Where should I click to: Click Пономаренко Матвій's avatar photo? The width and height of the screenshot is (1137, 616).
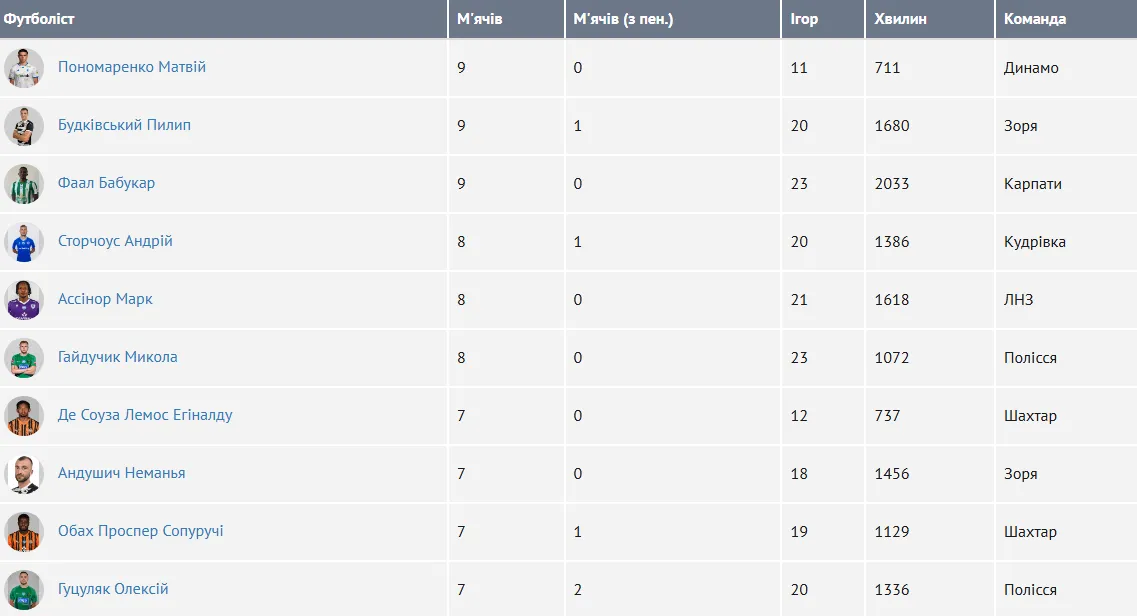pyautogui.click(x=24, y=68)
